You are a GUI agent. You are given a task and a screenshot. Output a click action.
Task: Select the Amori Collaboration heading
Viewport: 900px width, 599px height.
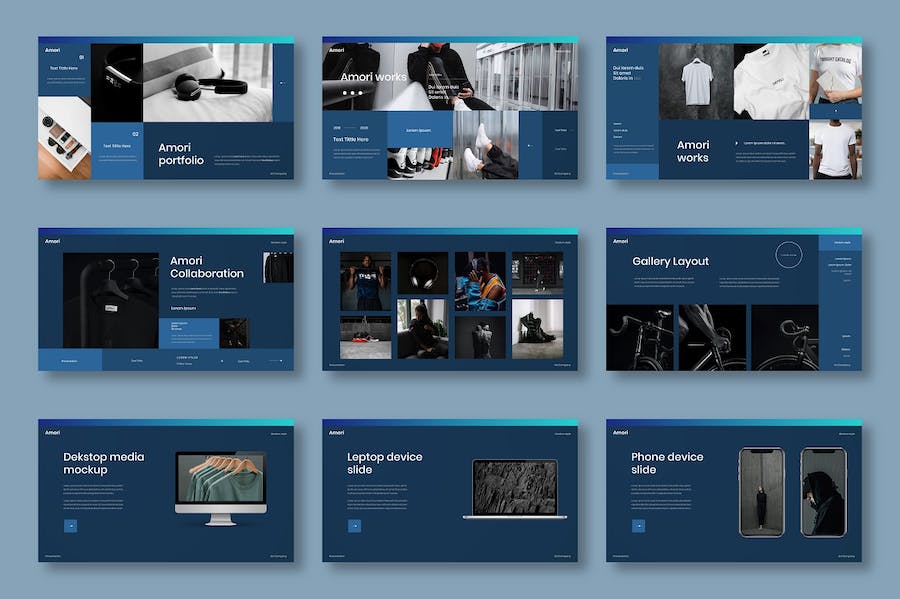click(206, 267)
